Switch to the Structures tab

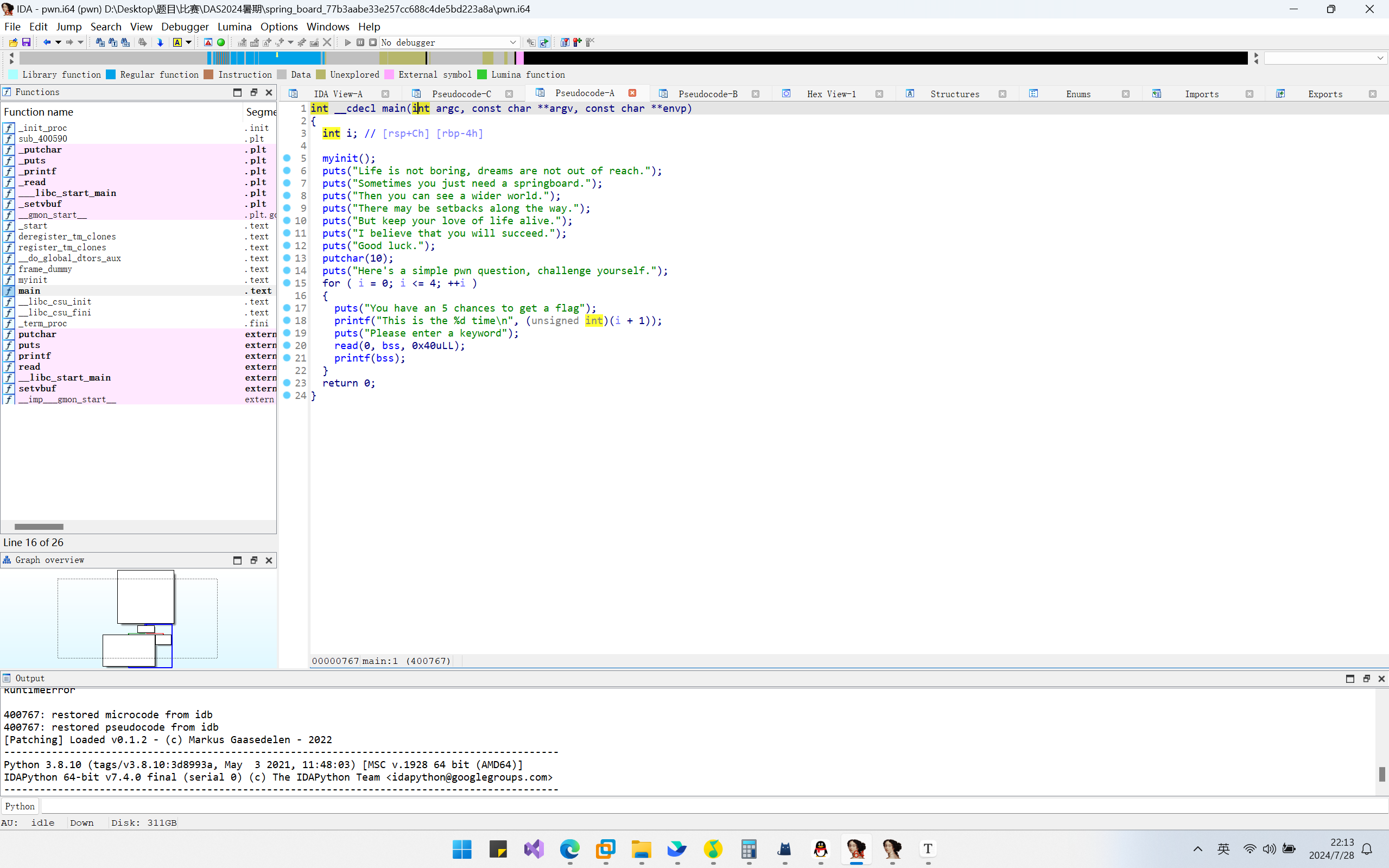[x=955, y=93]
